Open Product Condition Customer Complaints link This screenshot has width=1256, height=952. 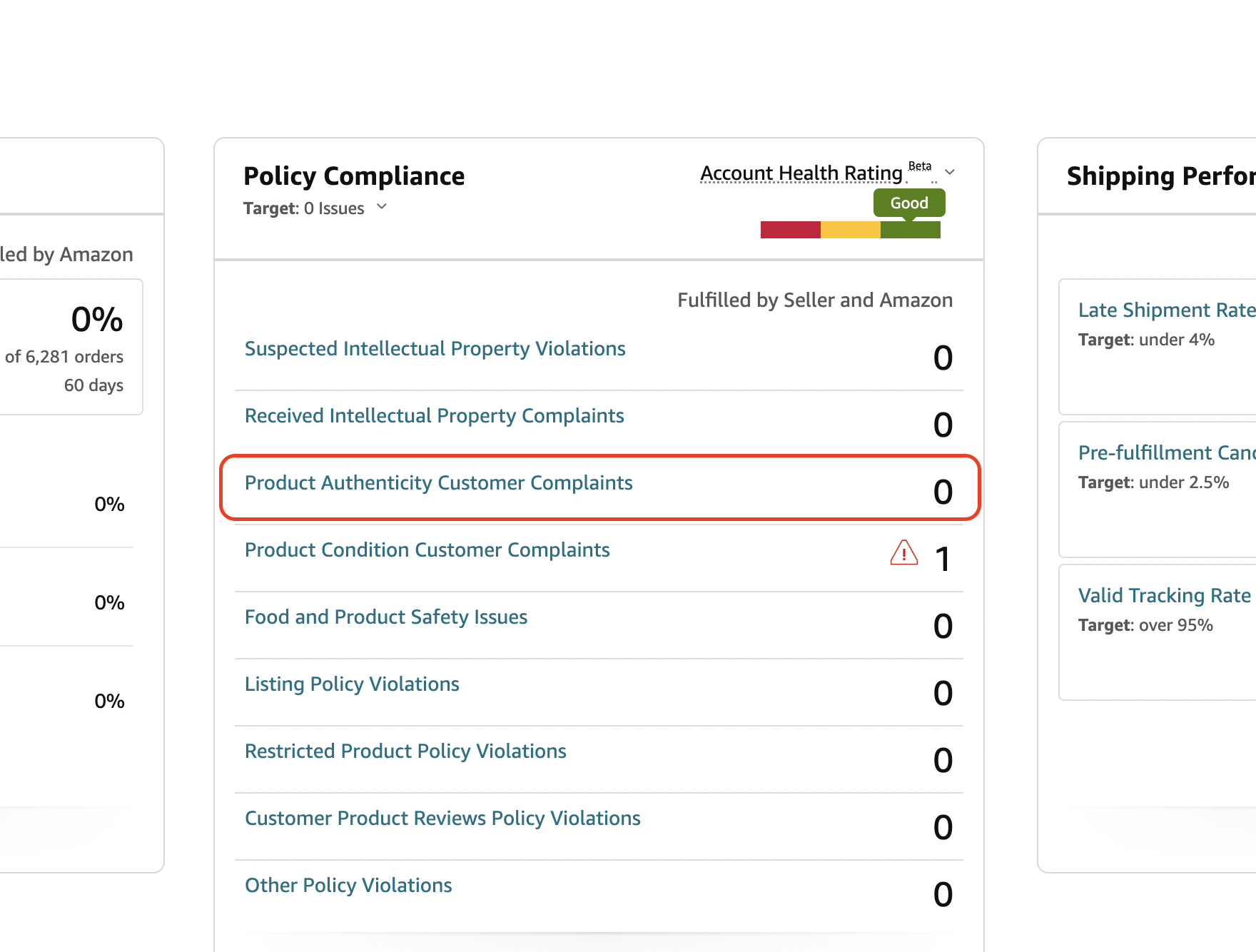tap(427, 550)
